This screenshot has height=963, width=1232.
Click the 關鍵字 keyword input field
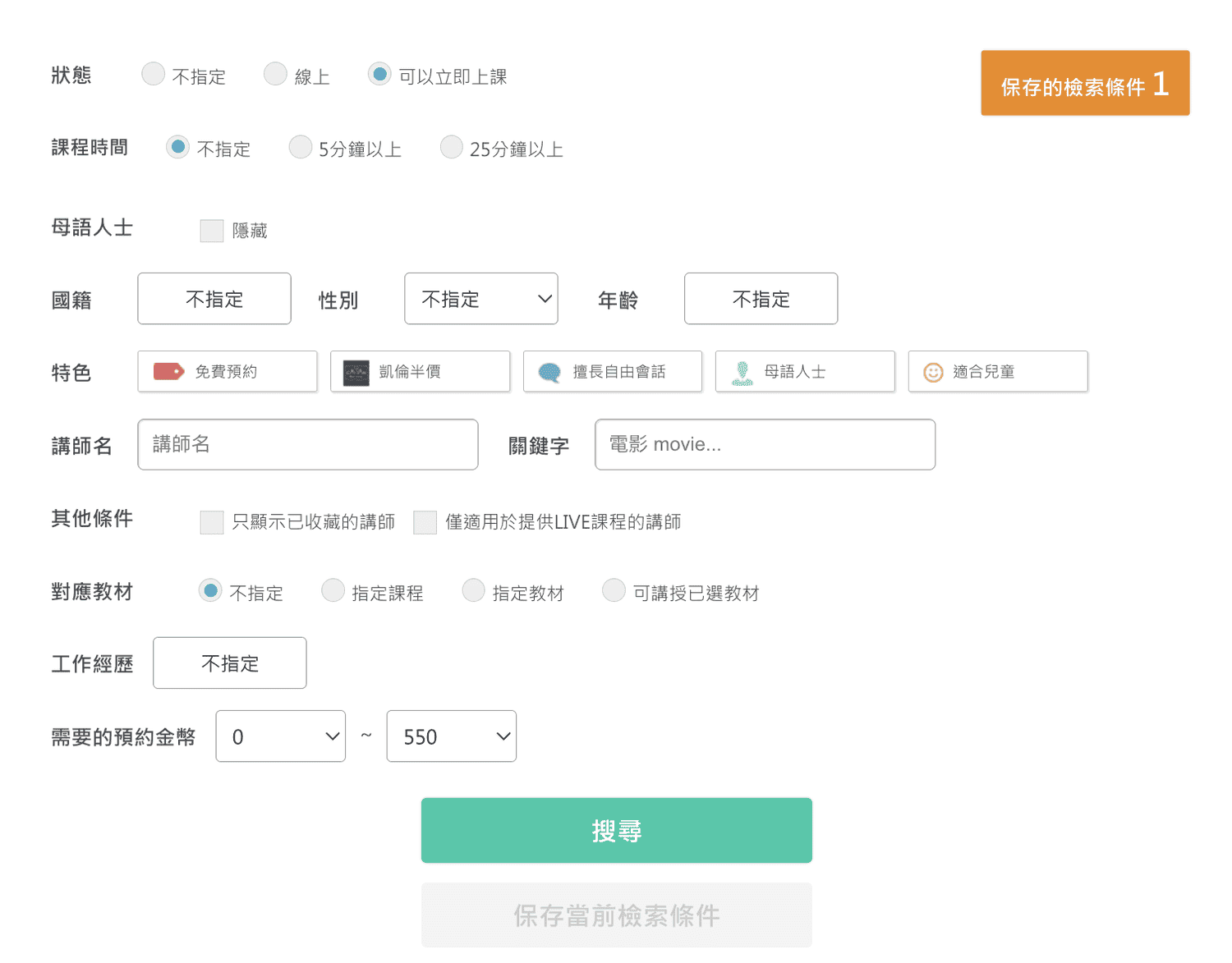pyautogui.click(x=765, y=445)
